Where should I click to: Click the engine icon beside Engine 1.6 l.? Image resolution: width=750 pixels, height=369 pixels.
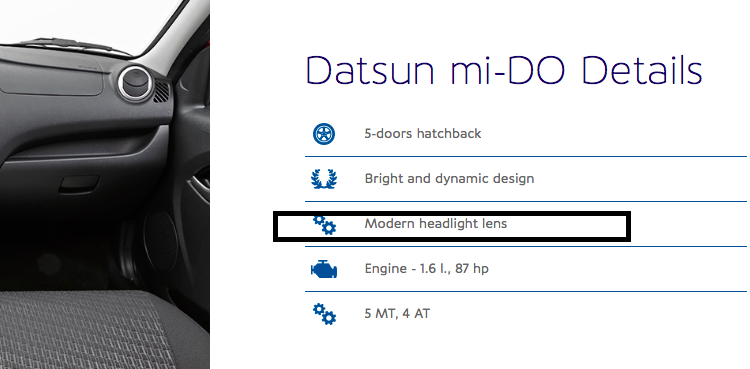pyautogui.click(x=324, y=269)
